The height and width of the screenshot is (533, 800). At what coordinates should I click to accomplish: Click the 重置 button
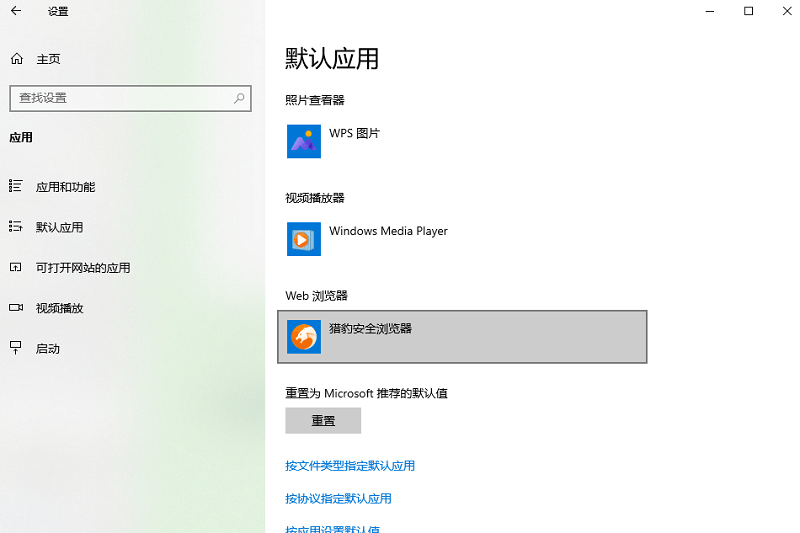[323, 420]
